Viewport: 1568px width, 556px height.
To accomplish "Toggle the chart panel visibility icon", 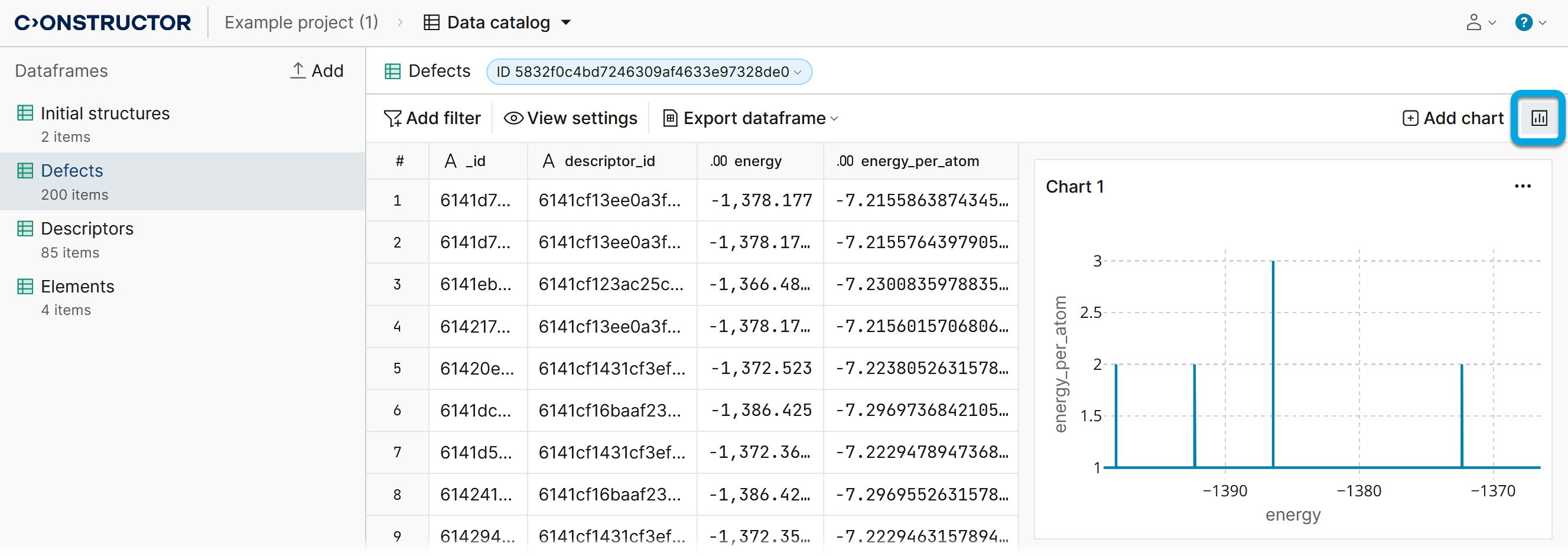I will (1538, 118).
